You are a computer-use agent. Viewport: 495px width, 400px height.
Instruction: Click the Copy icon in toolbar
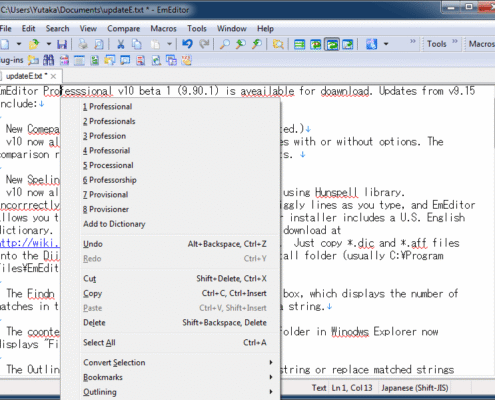coord(137,44)
